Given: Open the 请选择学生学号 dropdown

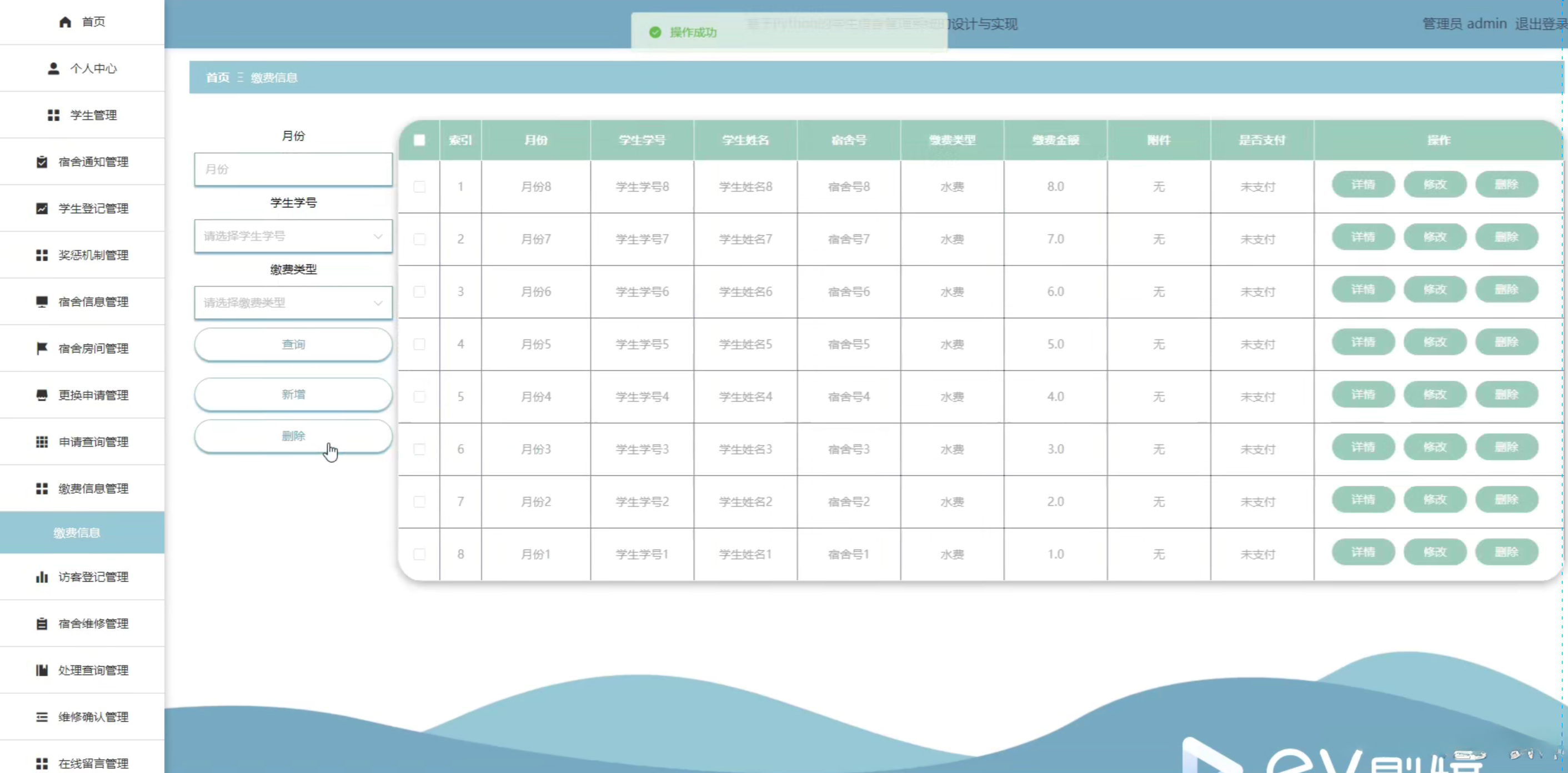Looking at the screenshot, I should click(x=293, y=236).
